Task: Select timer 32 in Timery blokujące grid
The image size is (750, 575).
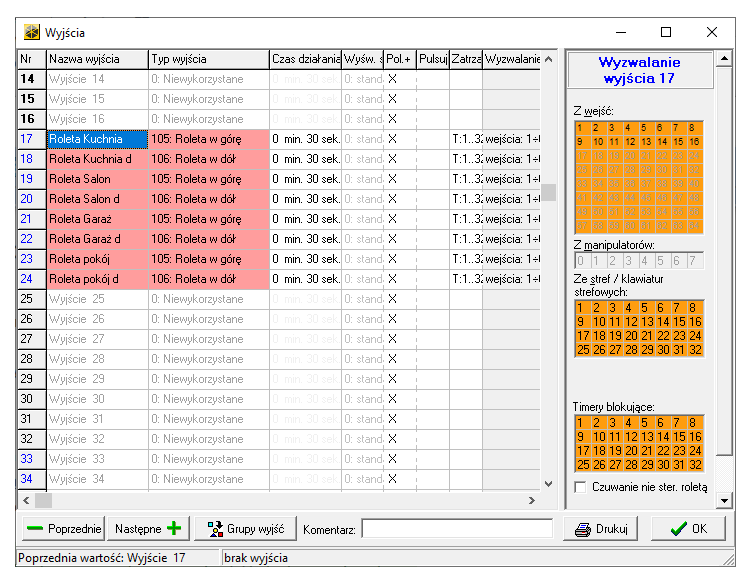Action: [695, 464]
